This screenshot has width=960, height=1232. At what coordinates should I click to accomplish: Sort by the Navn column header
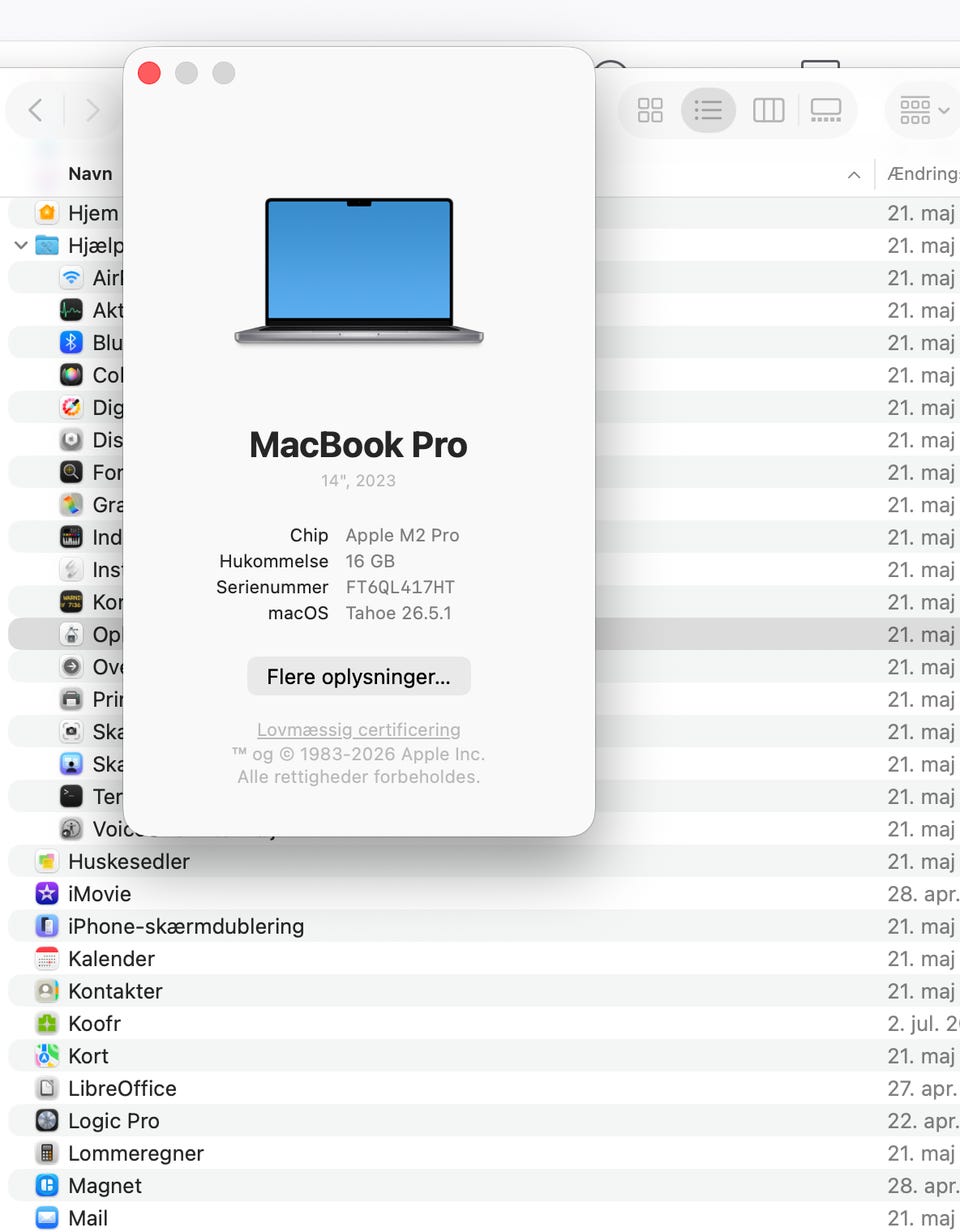pyautogui.click(x=90, y=173)
